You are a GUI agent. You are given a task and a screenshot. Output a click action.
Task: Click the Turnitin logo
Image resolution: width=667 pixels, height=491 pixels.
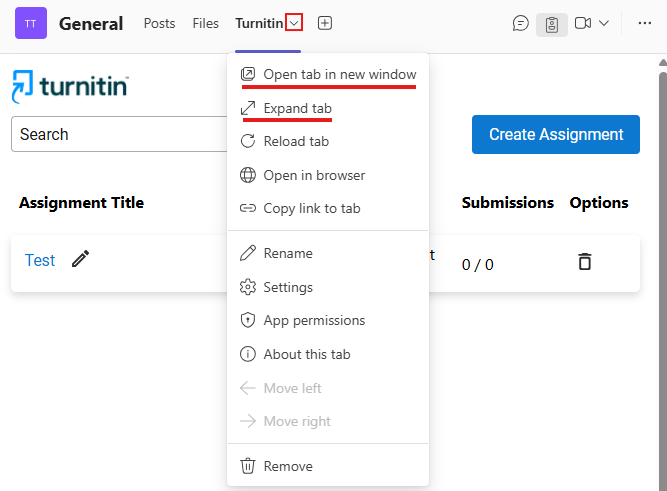(70, 86)
